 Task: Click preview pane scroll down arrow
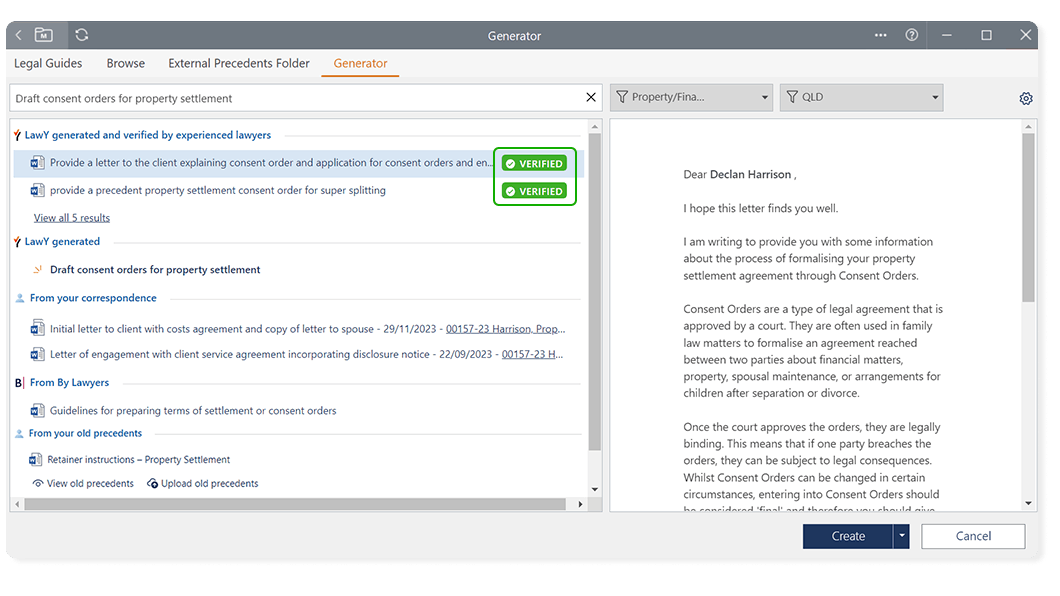pos(1028,503)
